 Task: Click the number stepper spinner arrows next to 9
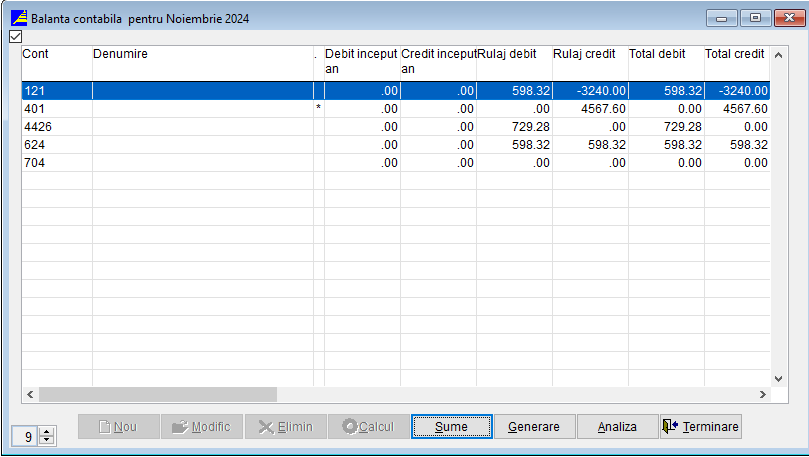tap(47, 436)
